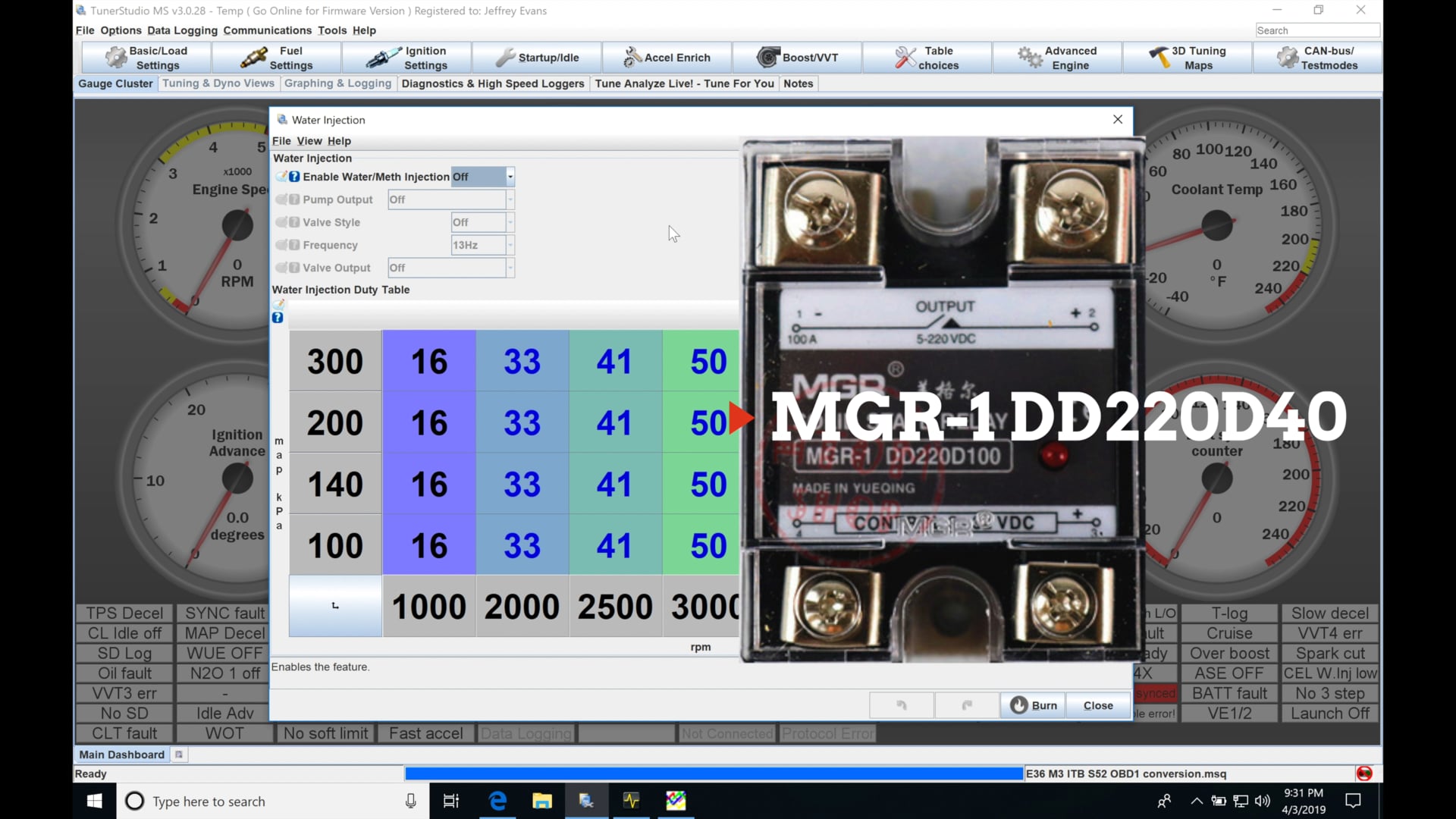The image size is (1456, 819).
Task: Close the Water Injection dialog via Close button
Action: coord(1097,704)
